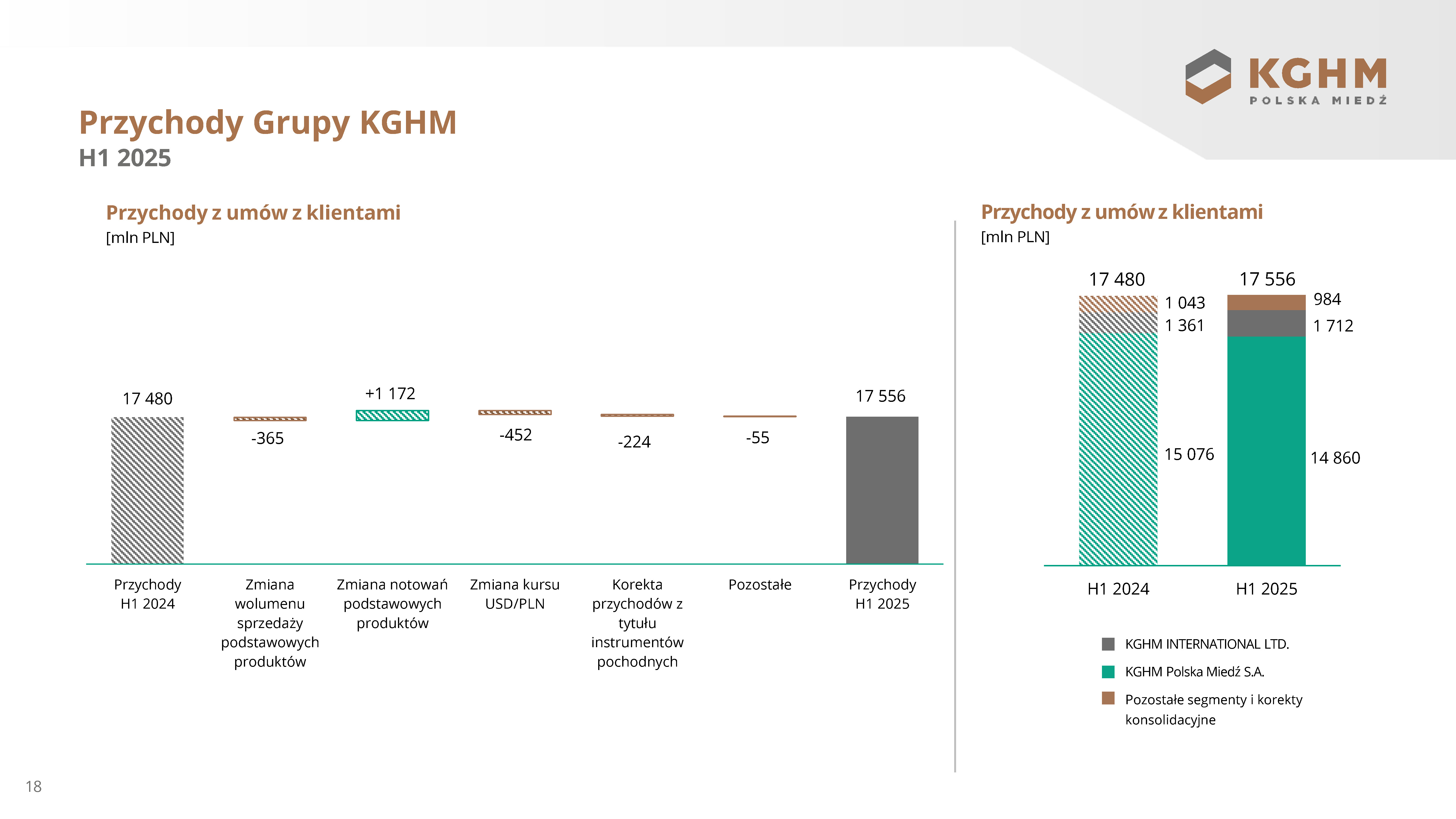Click the brown -365 waterfall bar

[270, 419]
